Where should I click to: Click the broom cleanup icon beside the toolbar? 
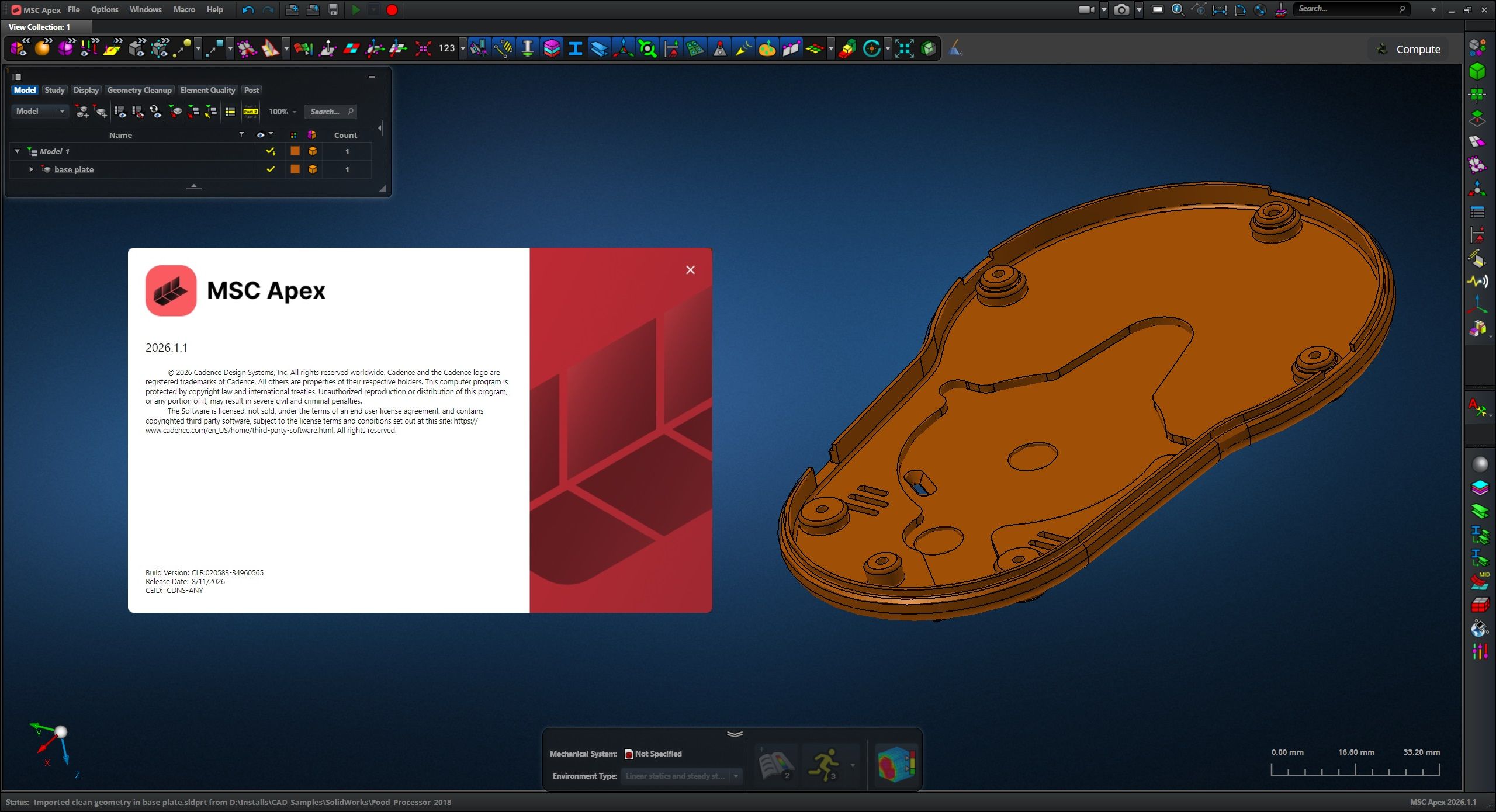pyautogui.click(x=955, y=48)
